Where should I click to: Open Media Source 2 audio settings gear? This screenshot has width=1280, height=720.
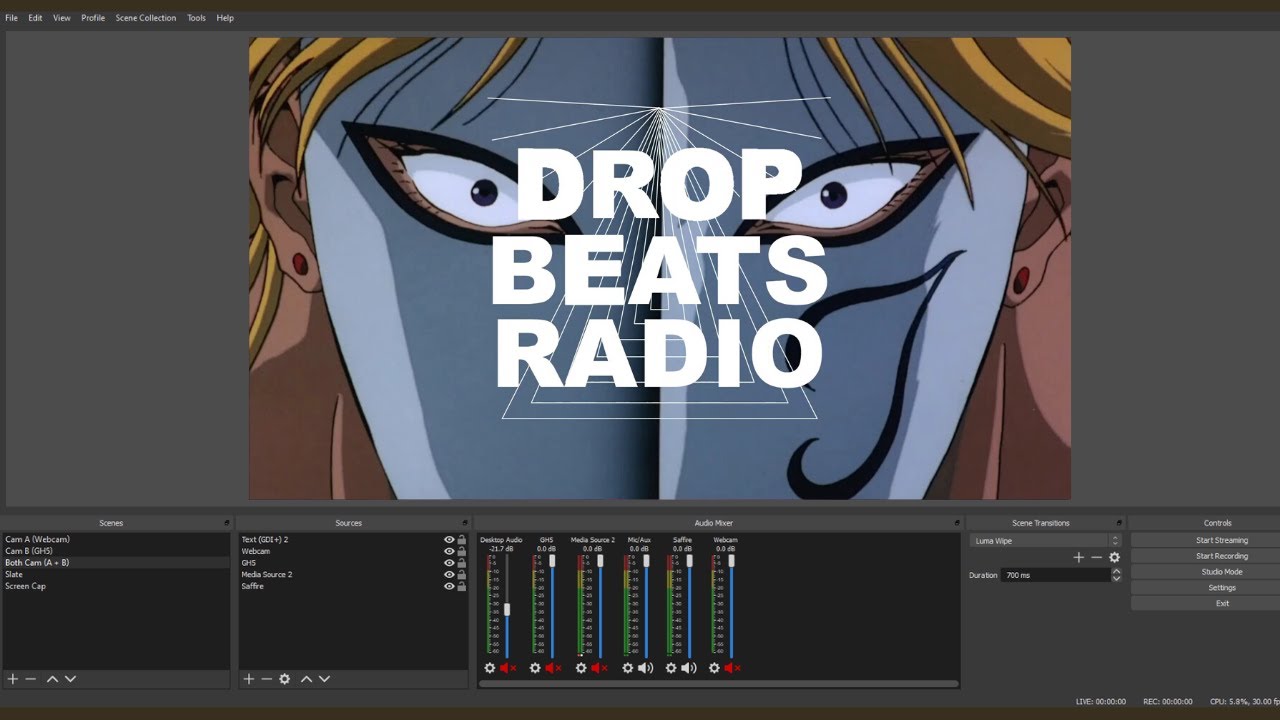tap(581, 668)
